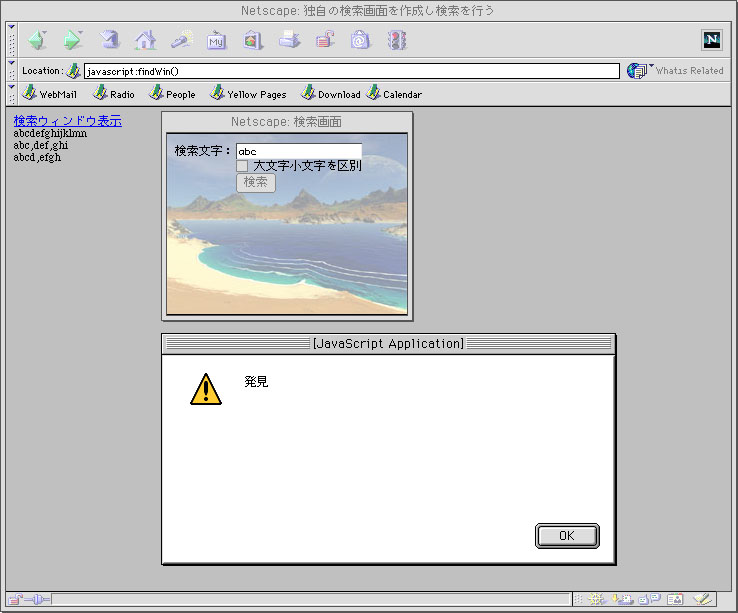This screenshot has height=613, width=738.
Task: Click the abcdefghijklmn text line
Action: [x=50, y=133]
